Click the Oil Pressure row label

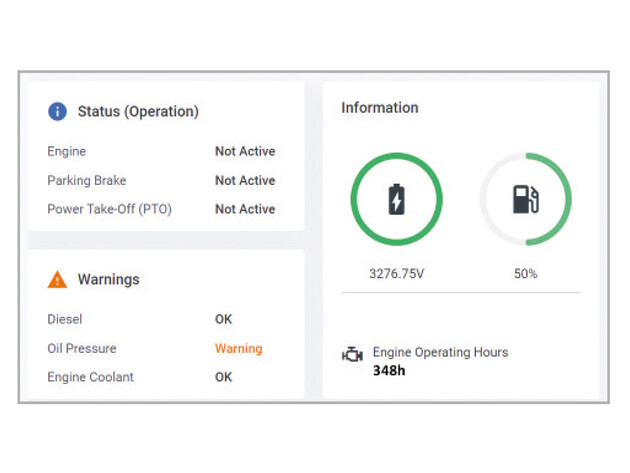click(x=82, y=349)
